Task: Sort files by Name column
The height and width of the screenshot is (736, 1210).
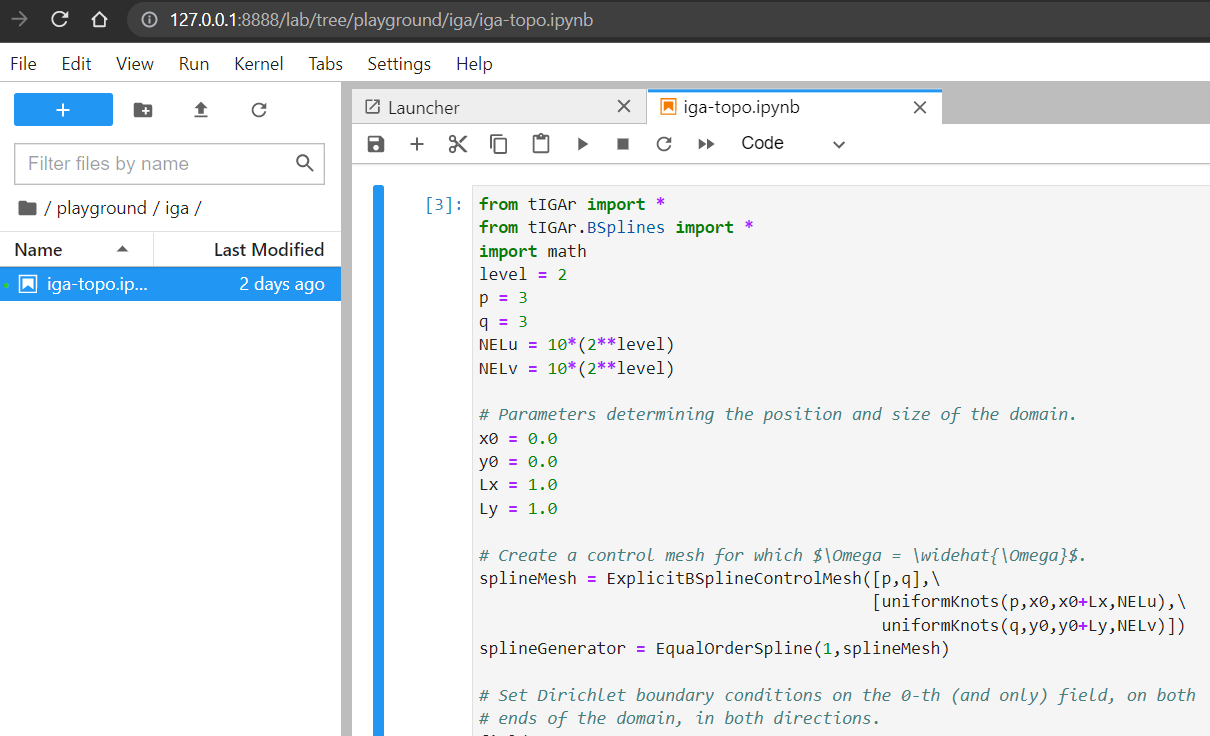Action: (39, 250)
